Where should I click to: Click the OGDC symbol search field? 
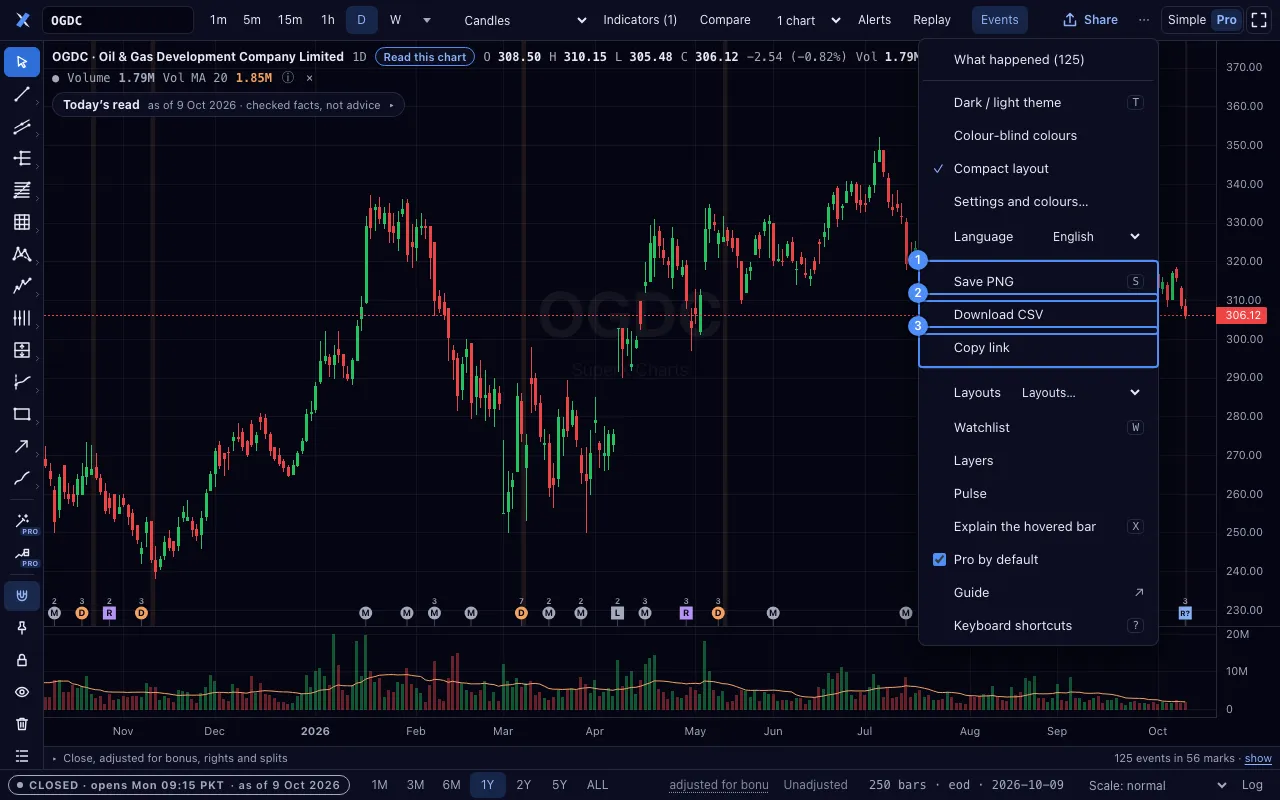click(118, 20)
